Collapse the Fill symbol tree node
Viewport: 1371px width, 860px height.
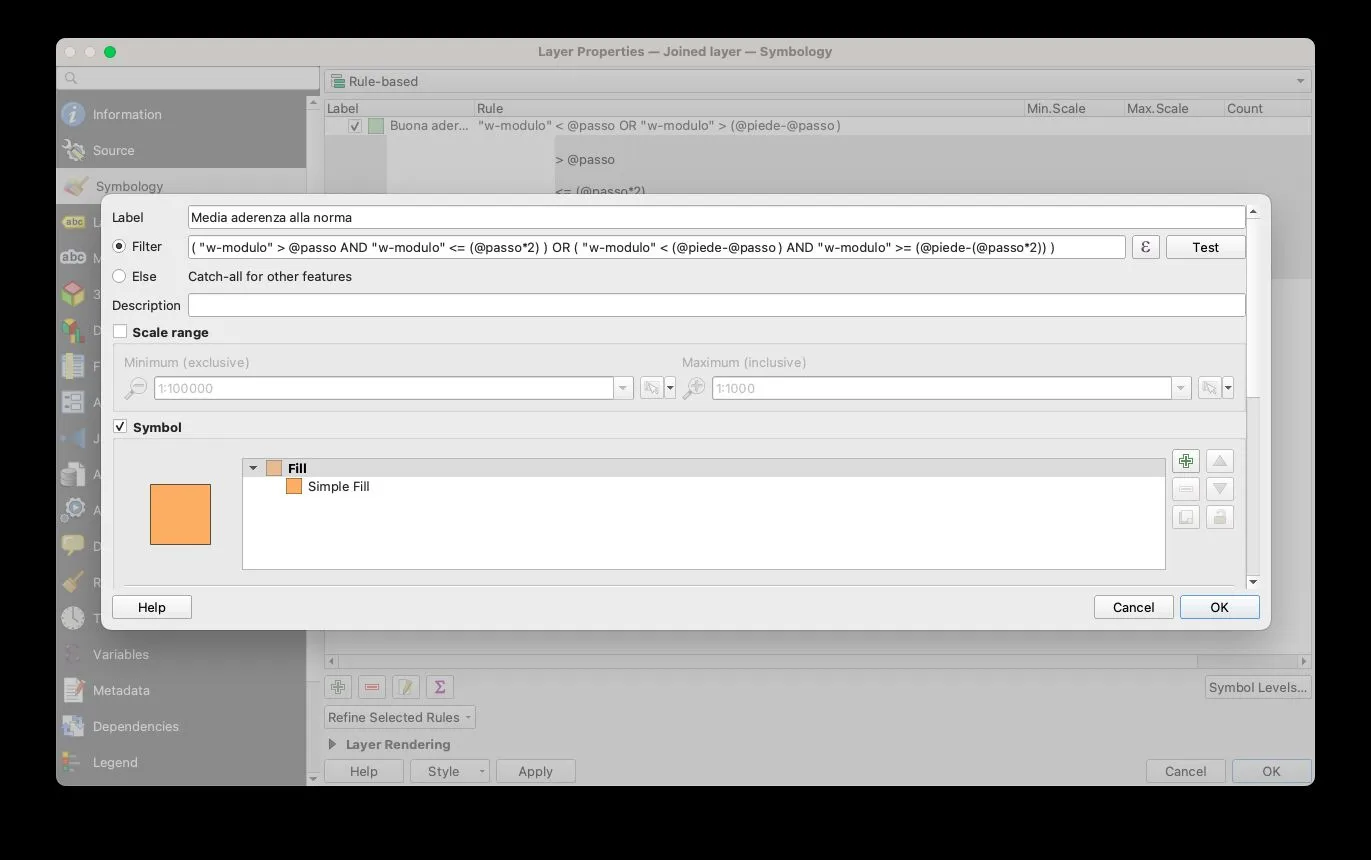(253, 468)
